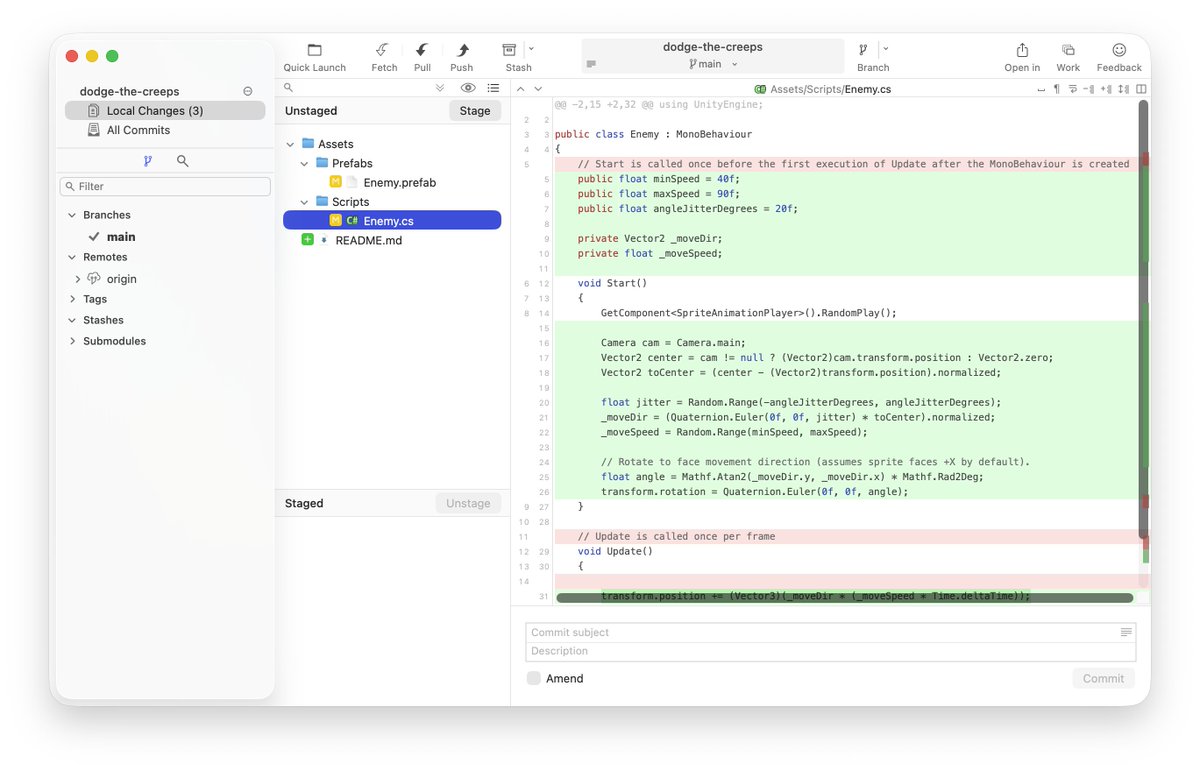Expand the Stashes section

[72, 320]
